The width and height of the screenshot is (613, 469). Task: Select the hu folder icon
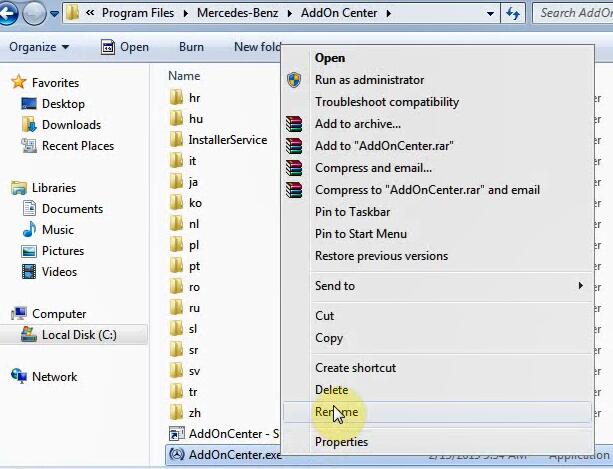176,118
